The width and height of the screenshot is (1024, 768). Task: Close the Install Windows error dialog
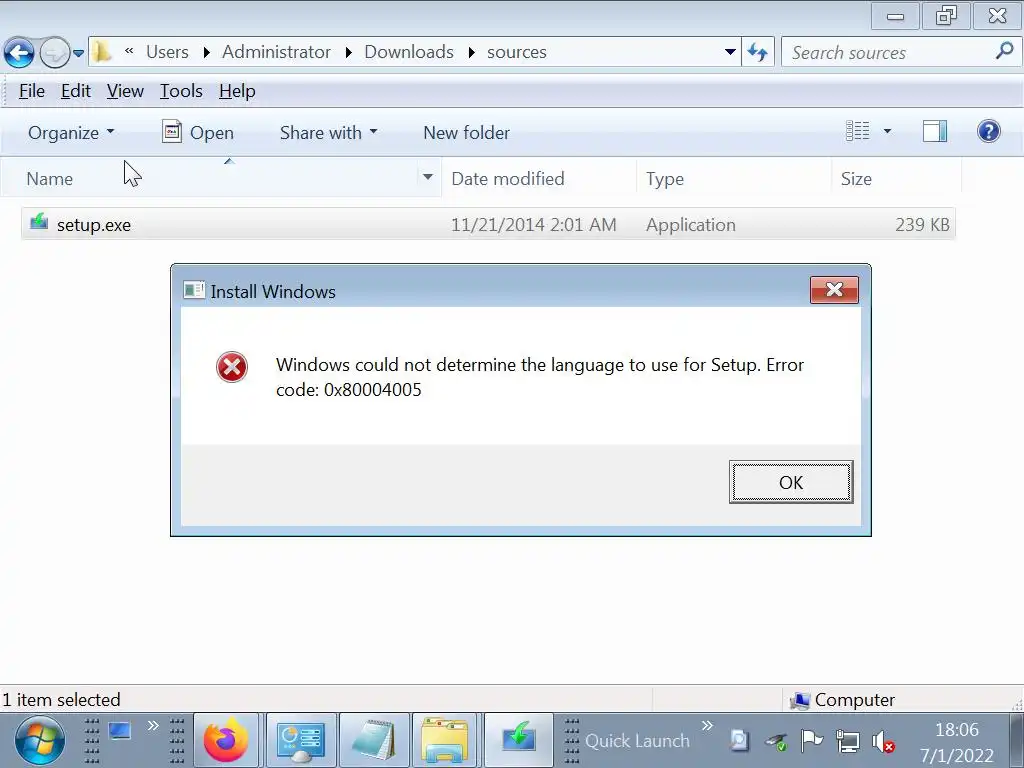834,289
